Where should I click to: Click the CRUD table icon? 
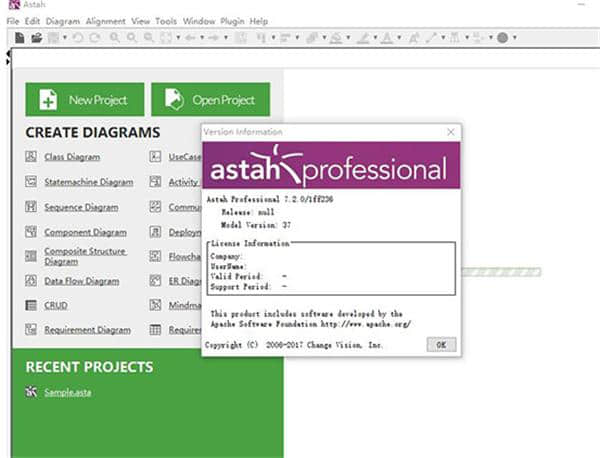point(33,305)
